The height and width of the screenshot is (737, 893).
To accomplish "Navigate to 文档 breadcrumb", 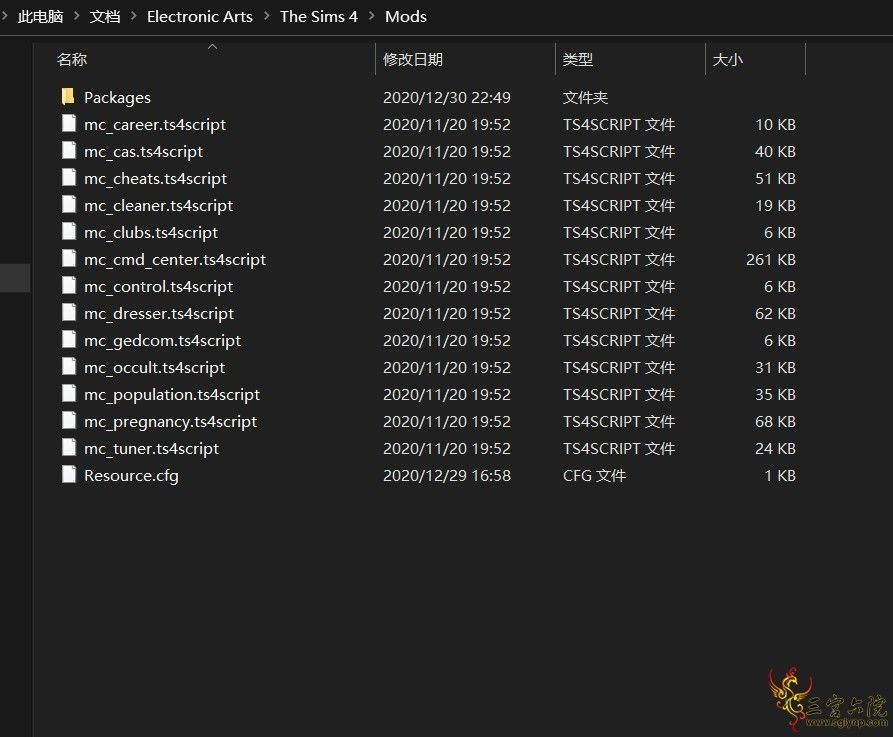I will pyautogui.click(x=105, y=17).
